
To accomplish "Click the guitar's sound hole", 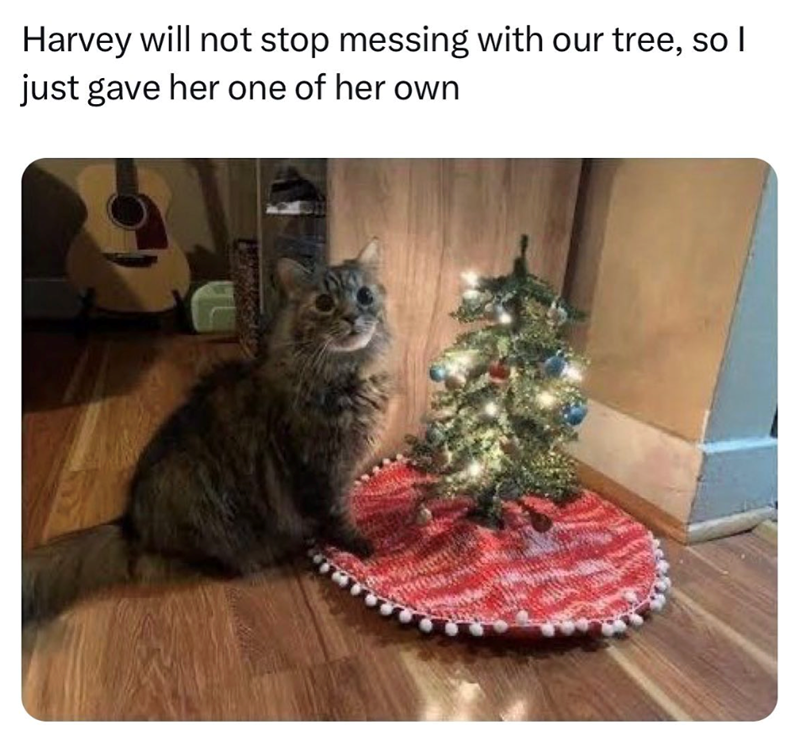I will 128,210.
